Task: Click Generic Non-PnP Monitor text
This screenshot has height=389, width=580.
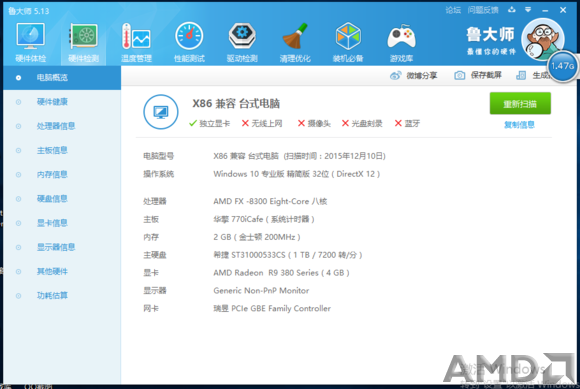Action: tap(261, 291)
